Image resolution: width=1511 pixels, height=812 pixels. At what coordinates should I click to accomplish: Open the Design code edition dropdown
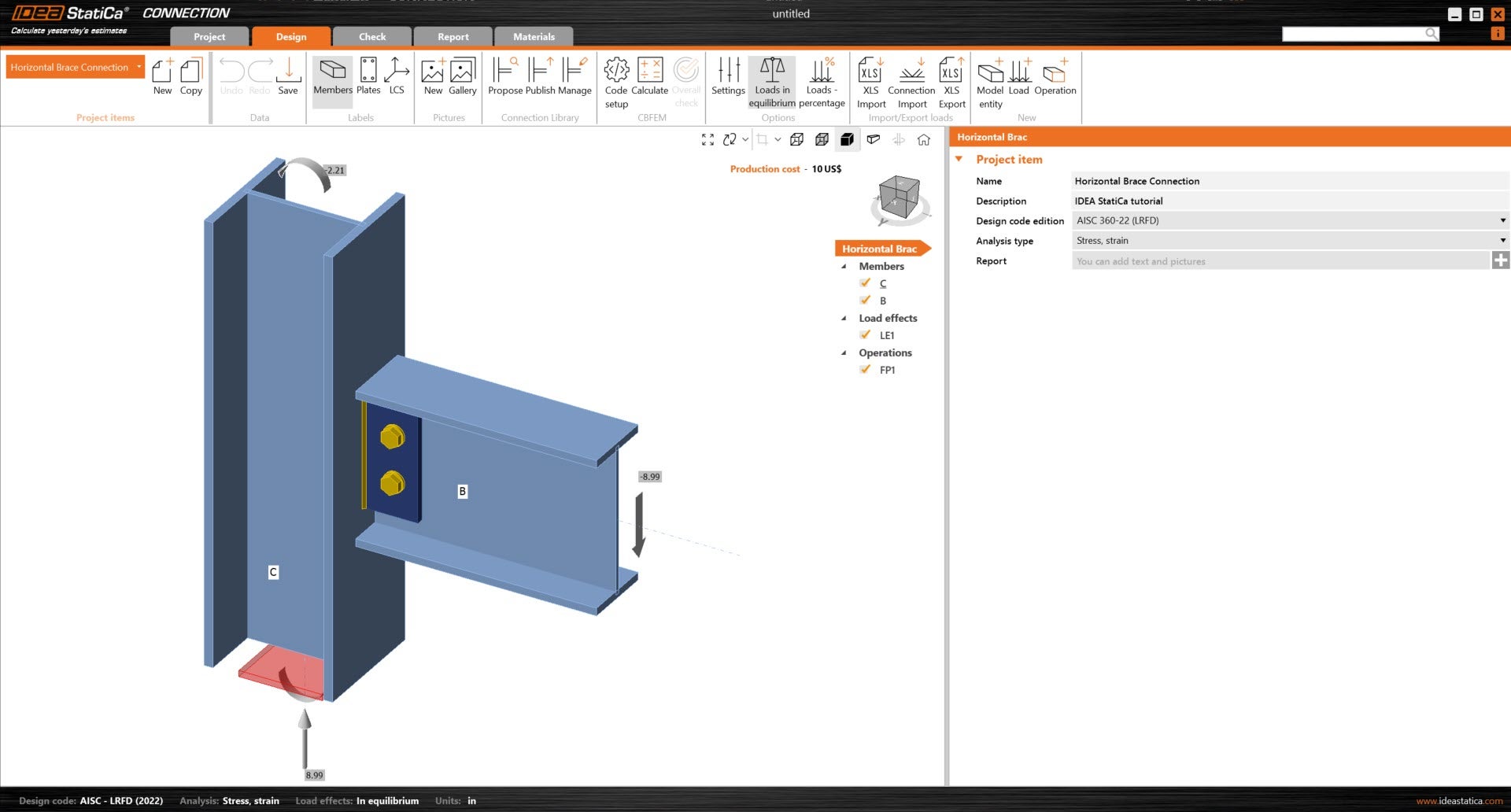[x=1290, y=221]
